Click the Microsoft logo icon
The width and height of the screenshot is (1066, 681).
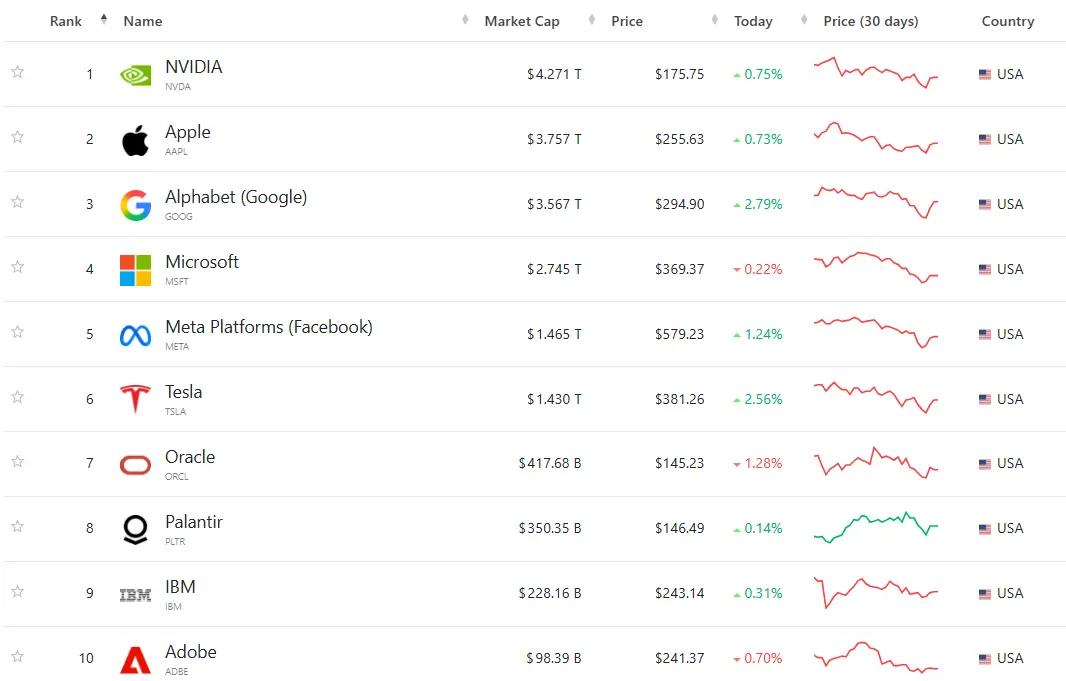135,270
